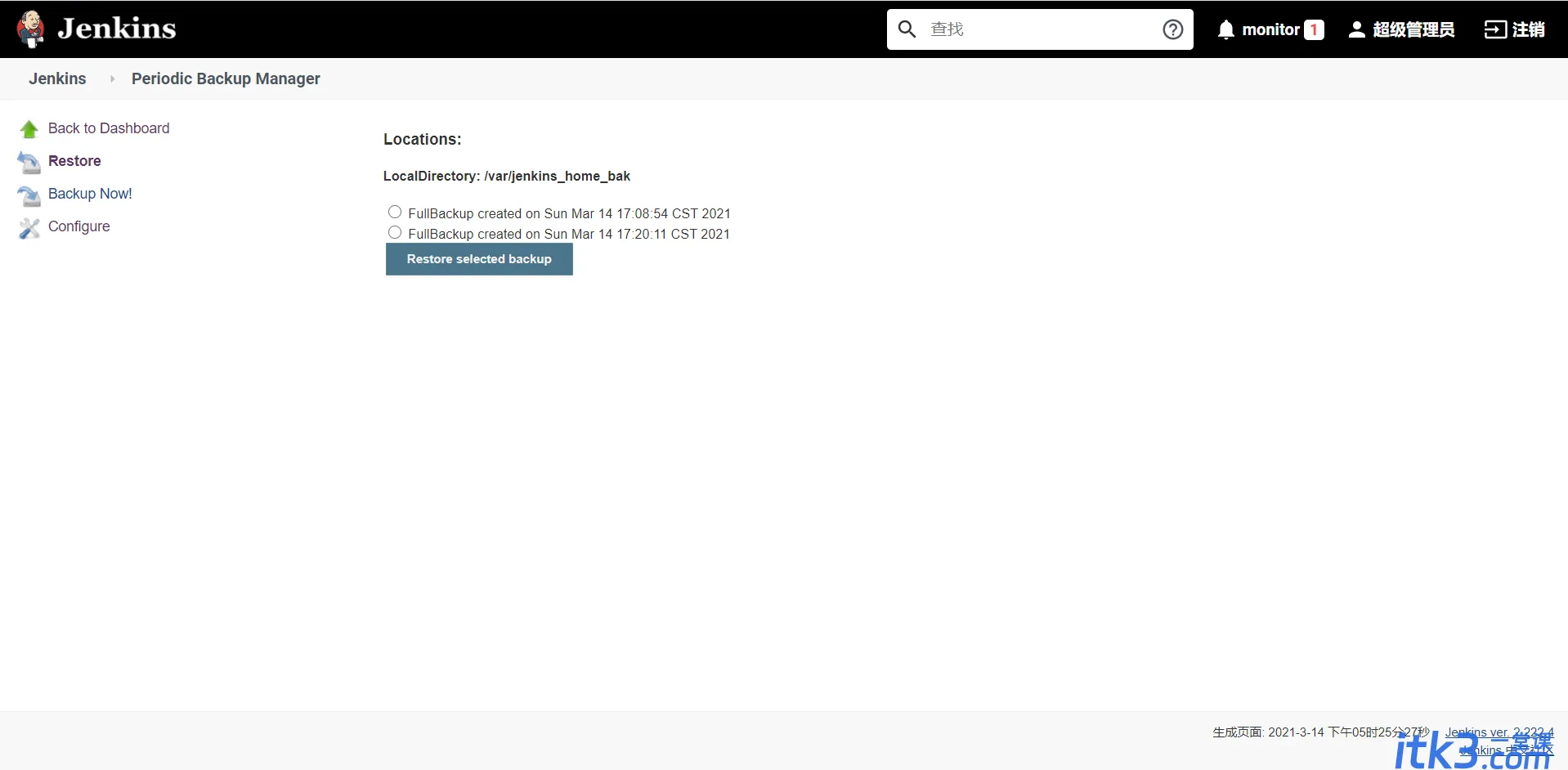Expand the breadcrumb arrow after Jenkins
1568x770 pixels.
pyautogui.click(x=112, y=78)
